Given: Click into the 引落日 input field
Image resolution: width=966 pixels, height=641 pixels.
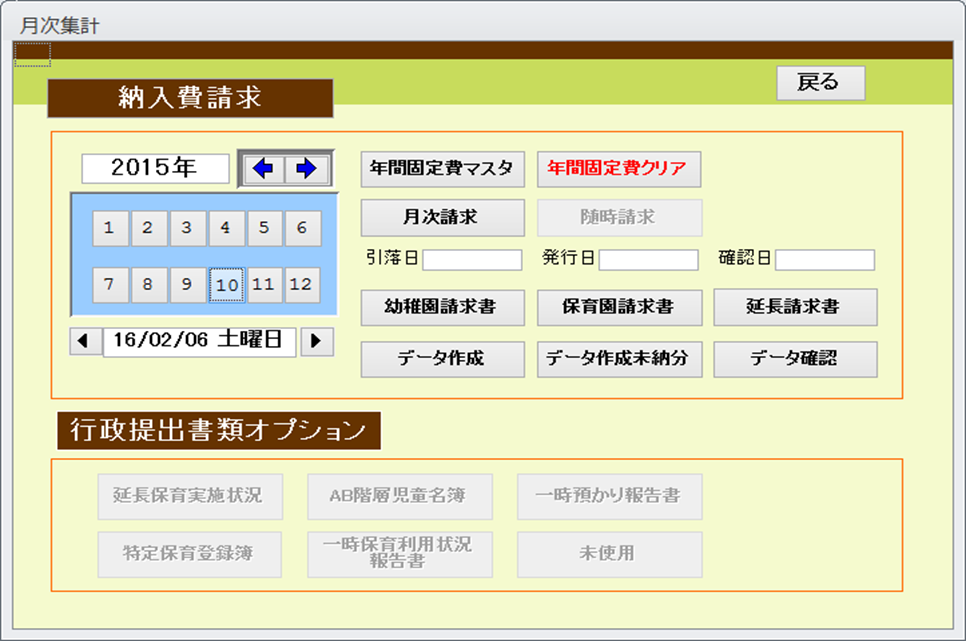Looking at the screenshot, I should click(x=472, y=260).
